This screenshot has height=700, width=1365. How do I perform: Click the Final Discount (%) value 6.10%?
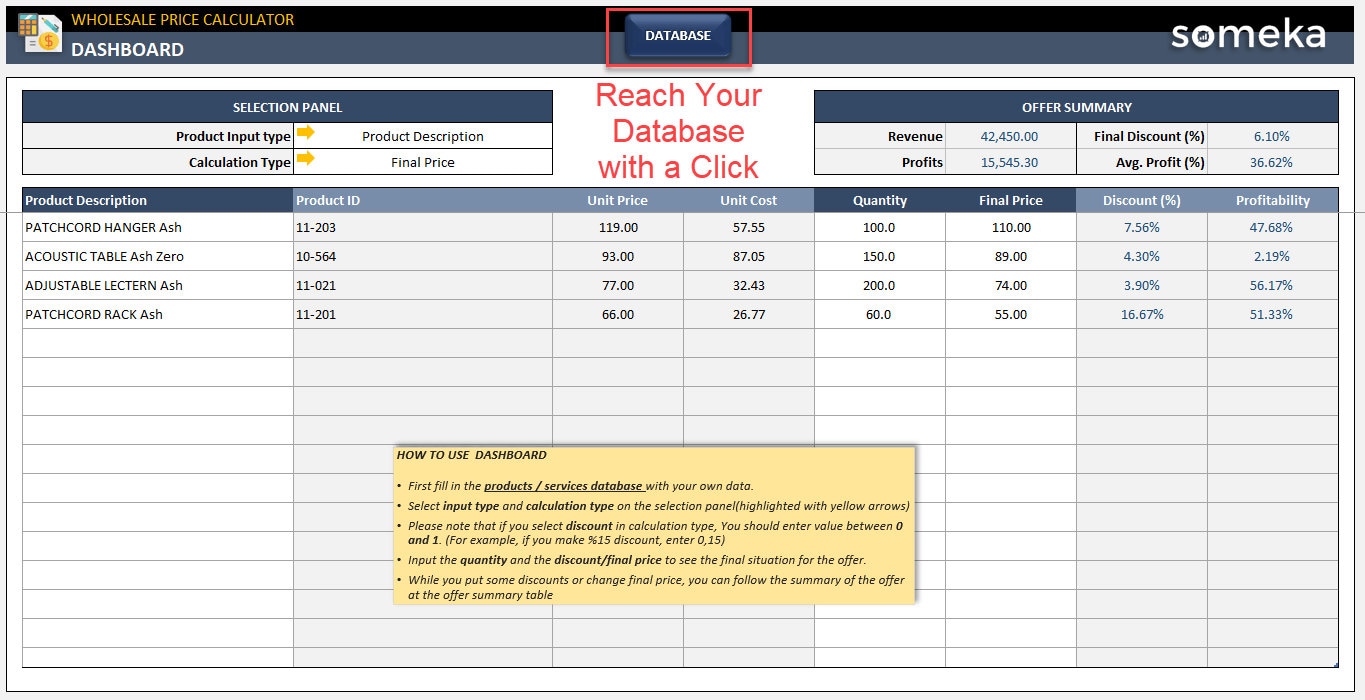coord(1270,136)
